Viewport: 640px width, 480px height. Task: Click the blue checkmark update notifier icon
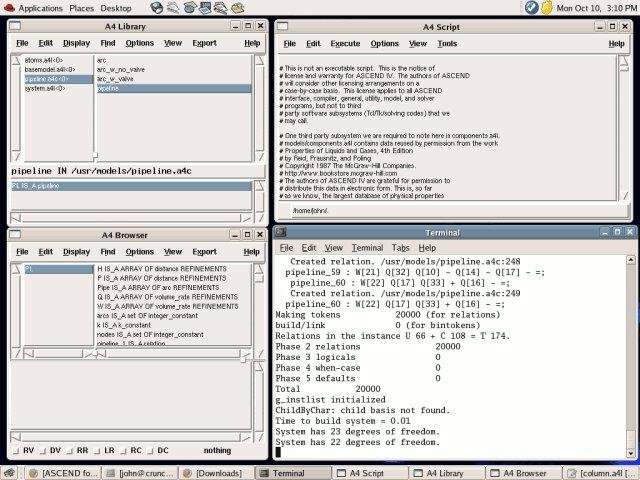tap(531, 7)
